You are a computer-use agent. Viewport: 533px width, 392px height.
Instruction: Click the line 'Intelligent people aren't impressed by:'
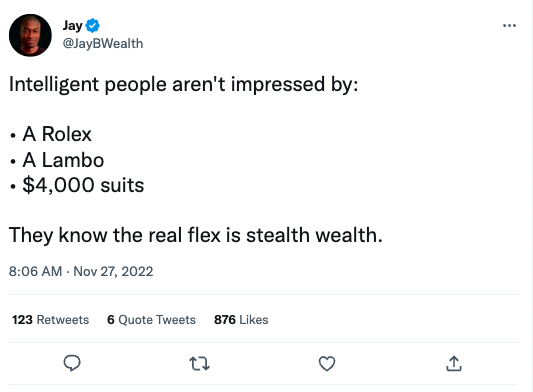pos(184,85)
